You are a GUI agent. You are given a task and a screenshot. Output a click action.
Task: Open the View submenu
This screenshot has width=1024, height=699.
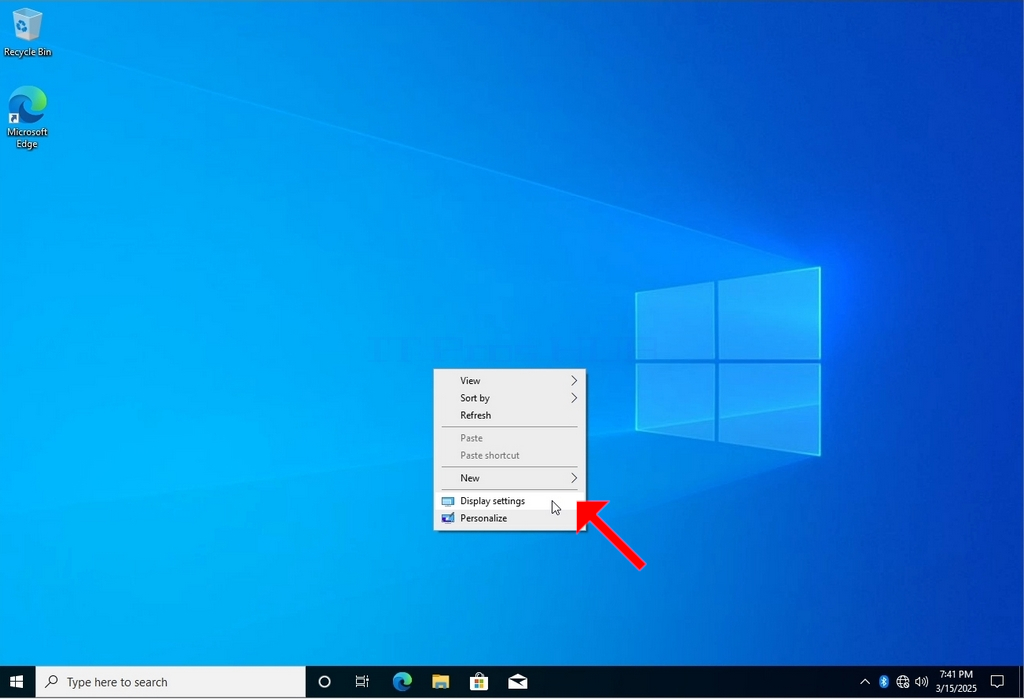click(509, 381)
